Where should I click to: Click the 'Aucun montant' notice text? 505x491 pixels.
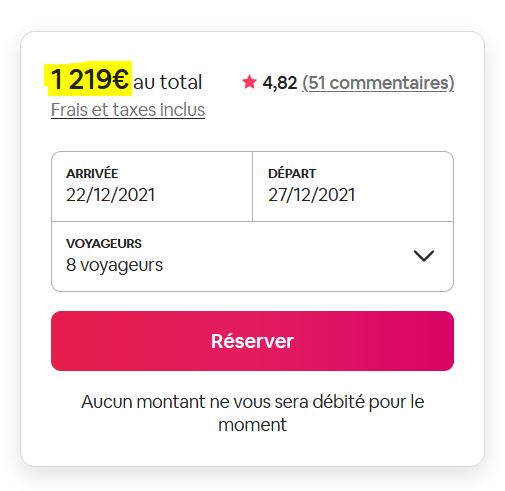click(252, 413)
